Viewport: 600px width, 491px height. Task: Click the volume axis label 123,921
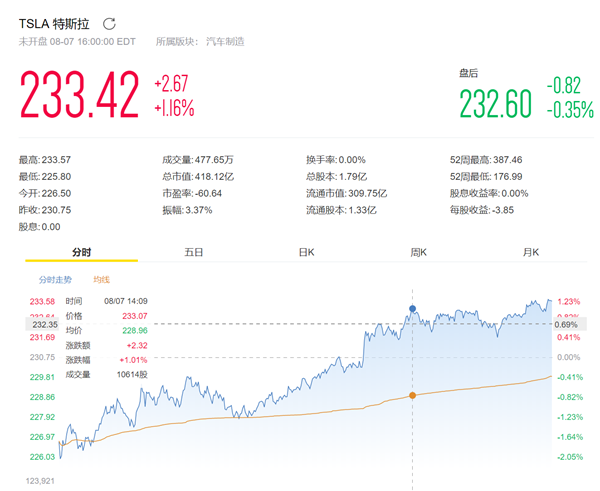40,481
